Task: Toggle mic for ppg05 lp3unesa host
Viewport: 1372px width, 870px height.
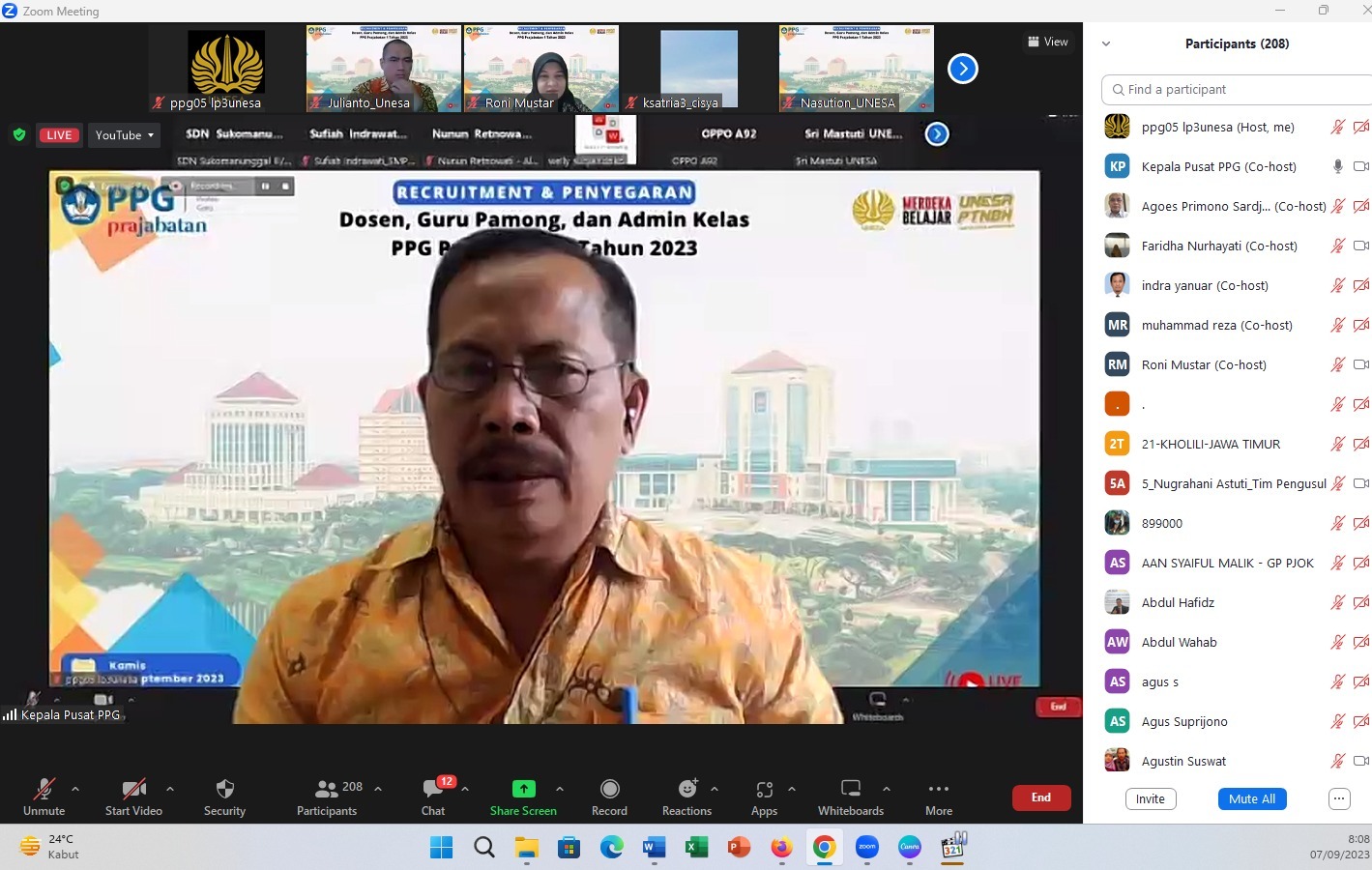Action: [1338, 127]
